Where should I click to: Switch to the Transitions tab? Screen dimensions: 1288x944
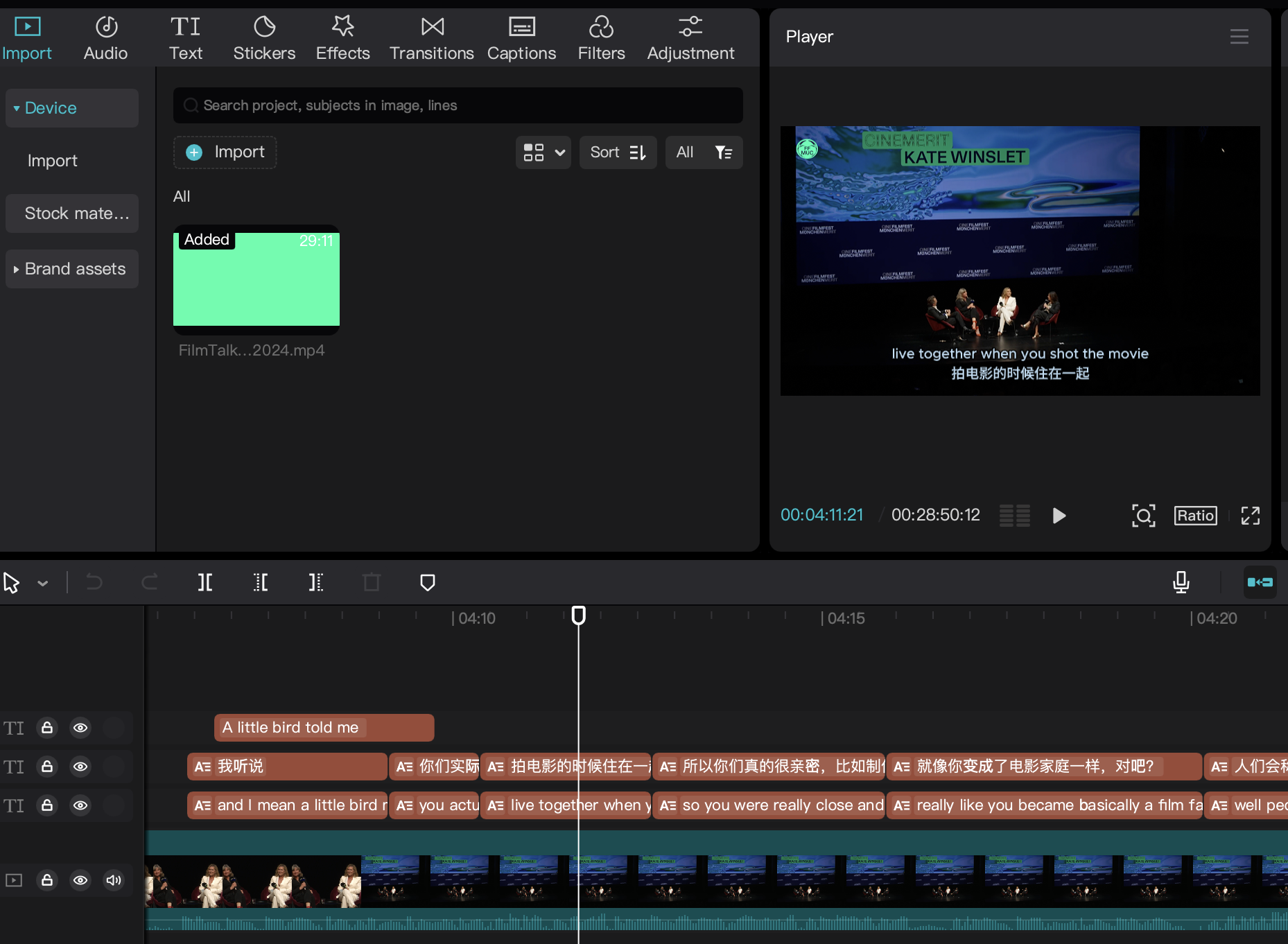431,38
